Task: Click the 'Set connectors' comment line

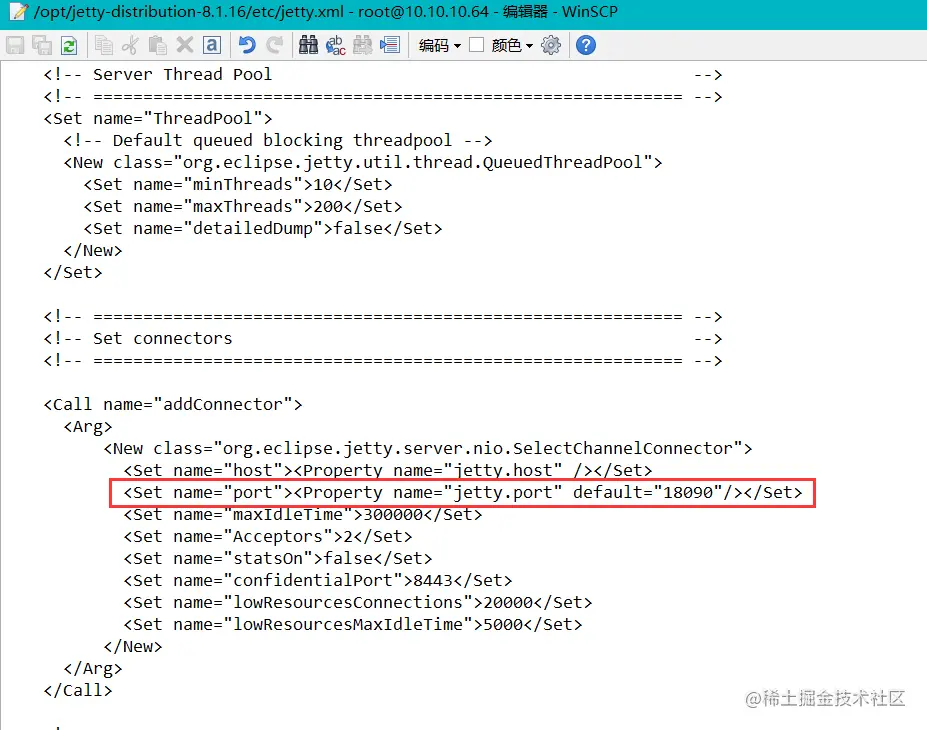Action: point(383,339)
